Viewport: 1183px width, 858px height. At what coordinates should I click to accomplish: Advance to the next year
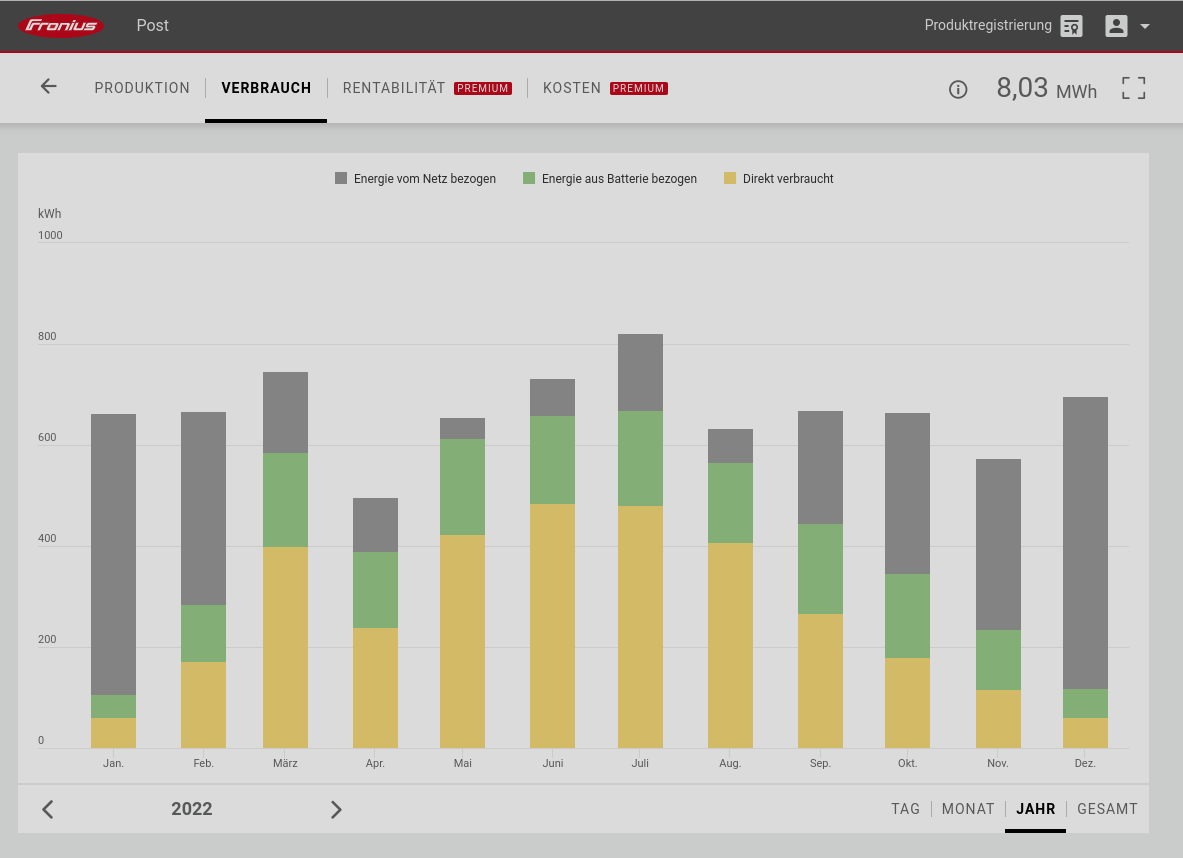coord(336,809)
